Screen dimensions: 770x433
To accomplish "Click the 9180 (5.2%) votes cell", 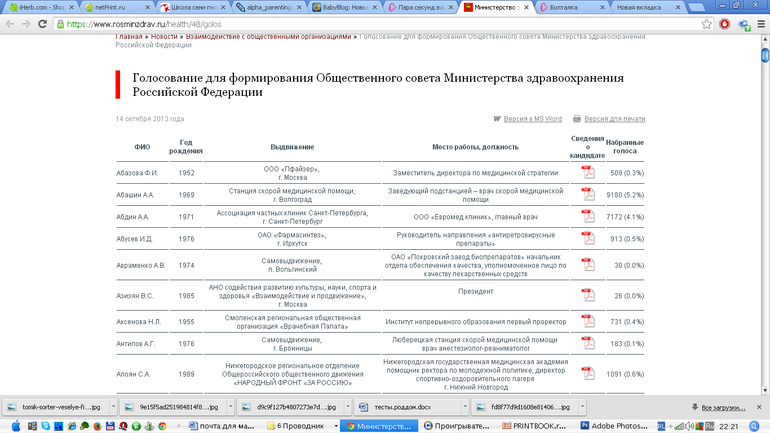I will pyautogui.click(x=625, y=195).
